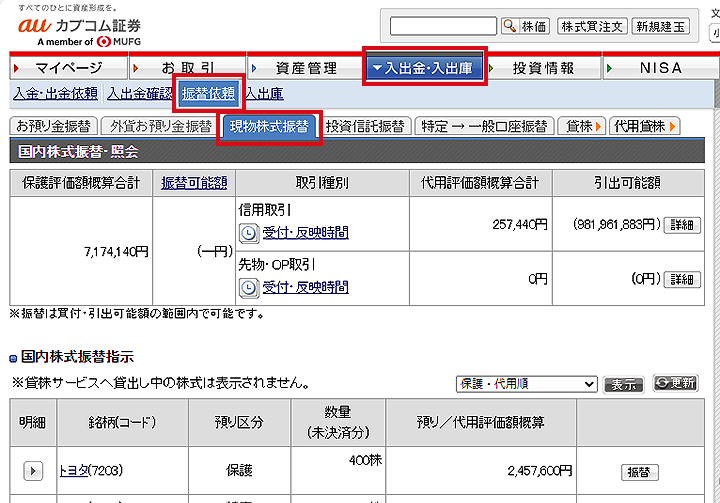Click the 入出金確認 link
Image resolution: width=720 pixels, height=503 pixels.
140,94
